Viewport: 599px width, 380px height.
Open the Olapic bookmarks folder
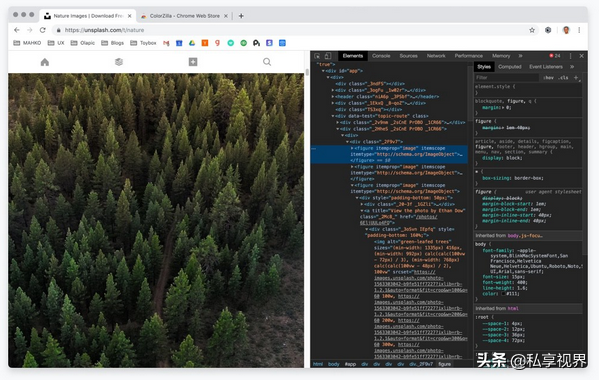(83, 43)
